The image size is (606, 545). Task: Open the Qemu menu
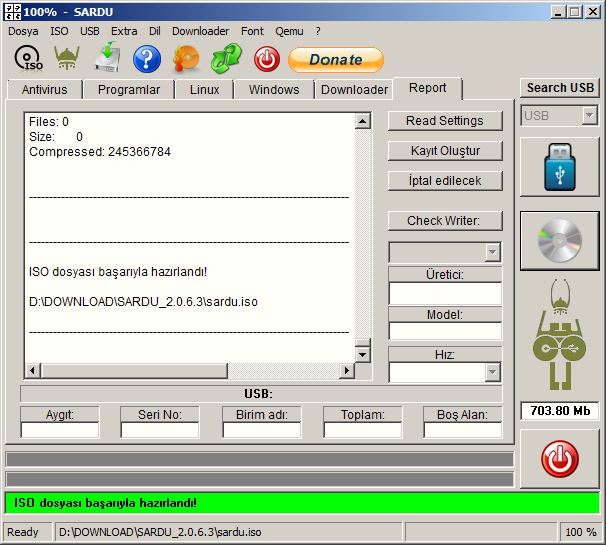tap(289, 31)
